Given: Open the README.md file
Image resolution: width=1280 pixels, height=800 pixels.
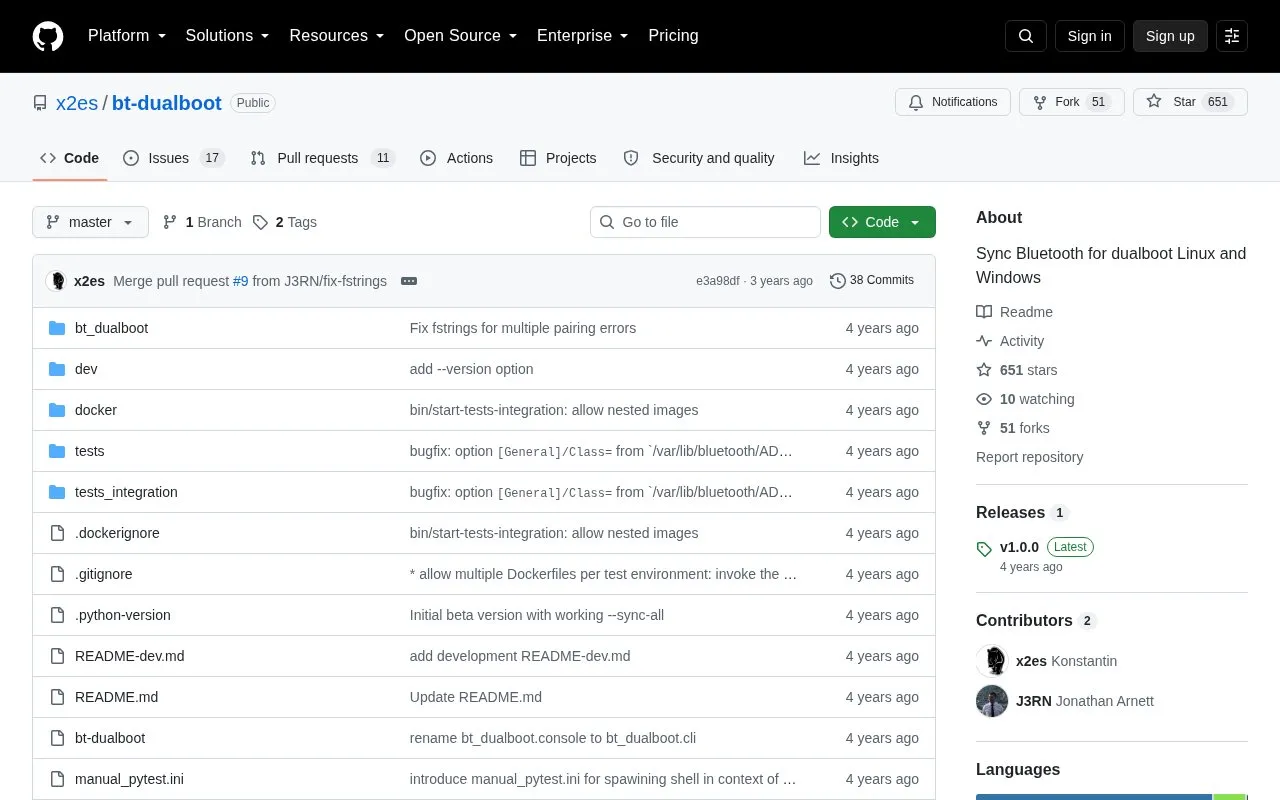Looking at the screenshot, I should click(116, 697).
